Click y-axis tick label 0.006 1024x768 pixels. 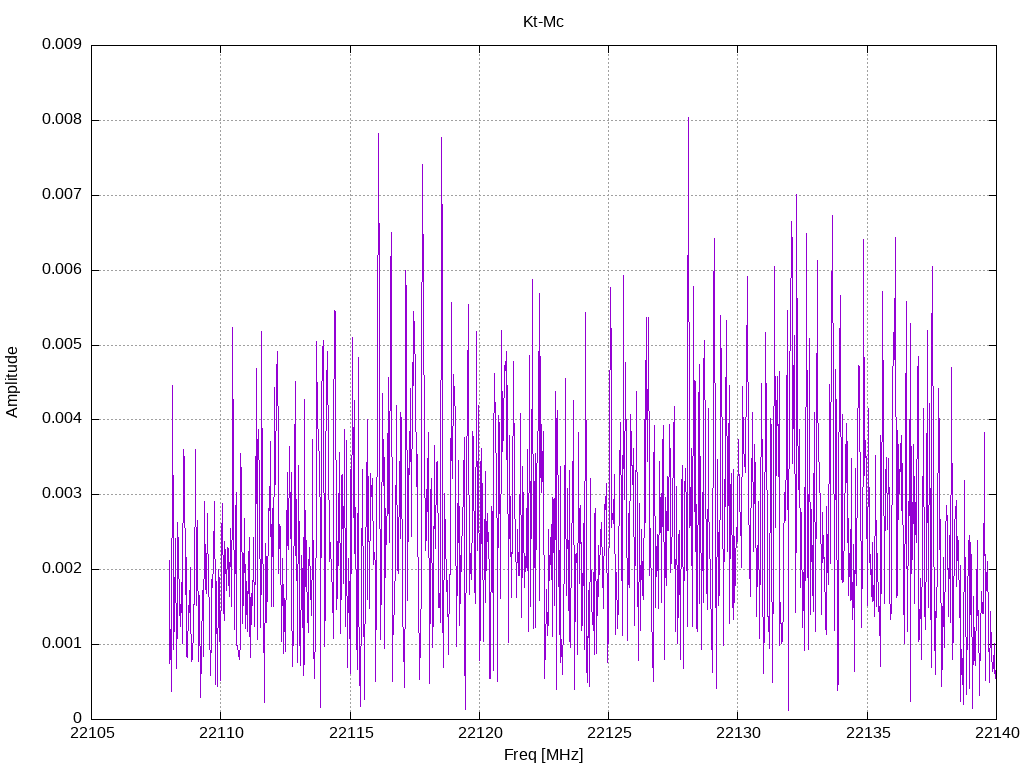(x=62, y=270)
